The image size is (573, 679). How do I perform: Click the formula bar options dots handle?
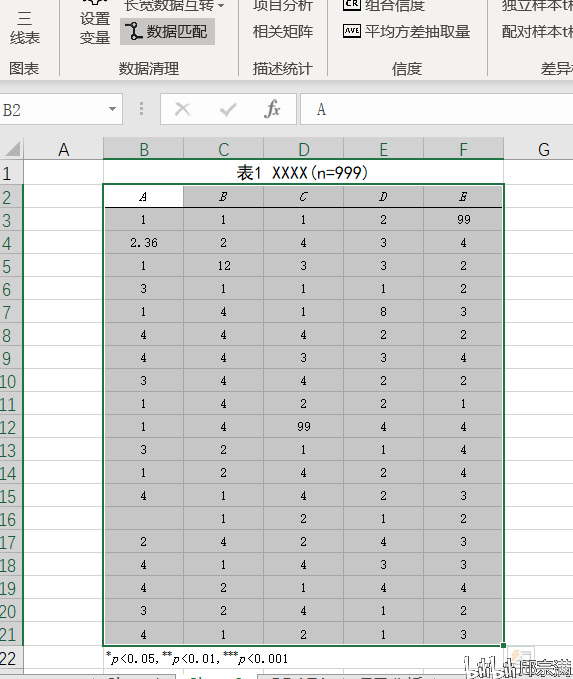[x=141, y=109]
